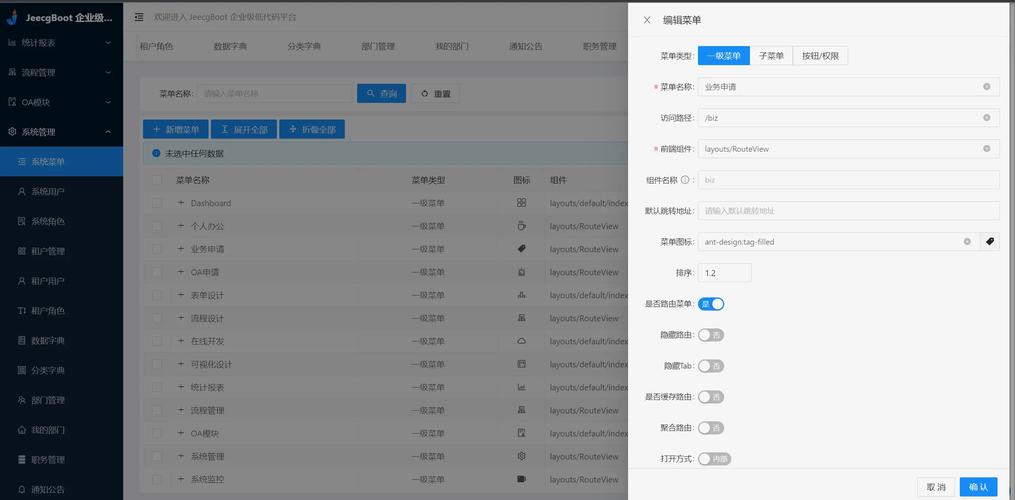Image resolution: width=1015 pixels, height=500 pixels.
Task: Click the 业务申请 row tag icon
Action: [522, 249]
